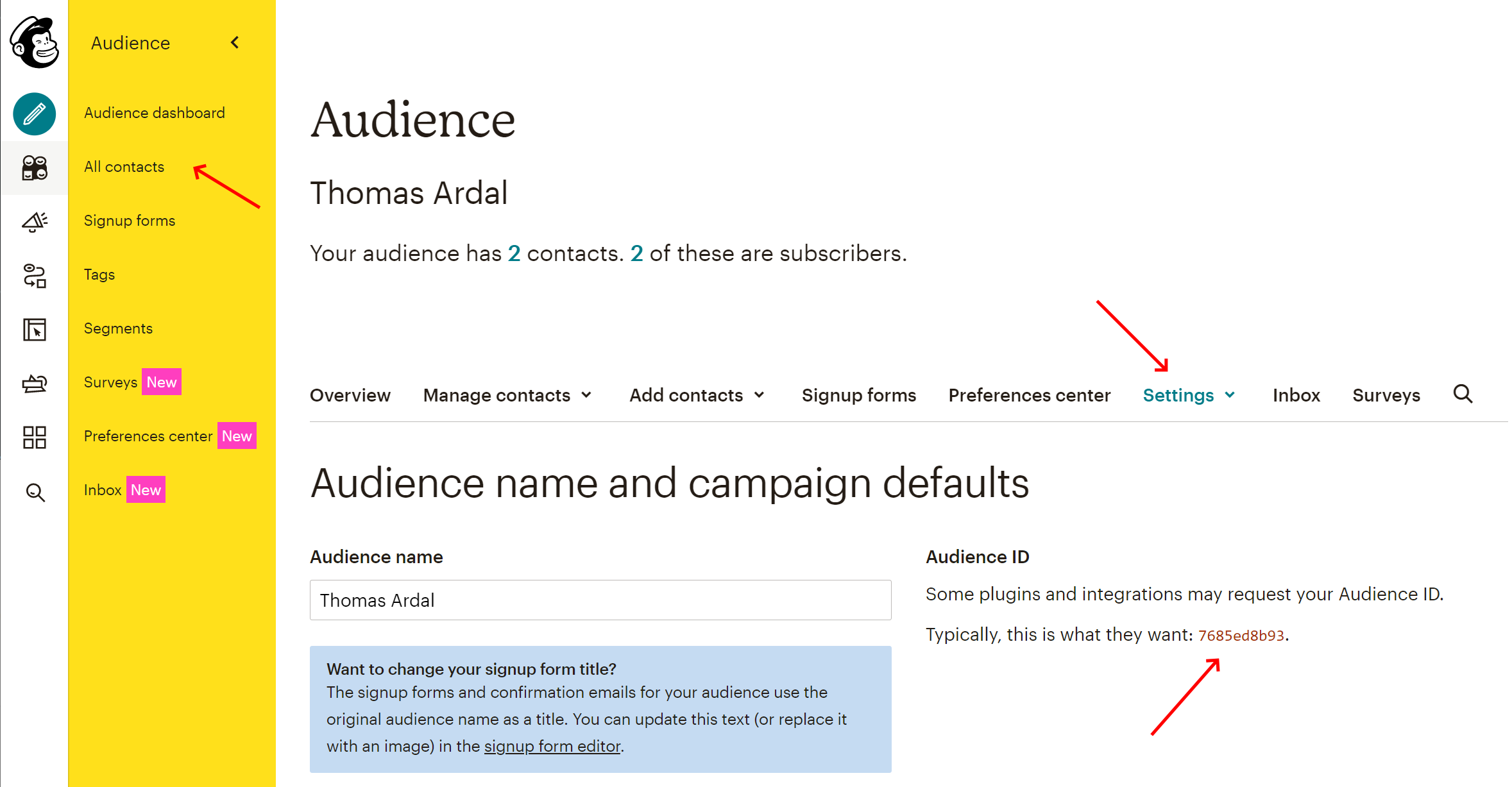The width and height of the screenshot is (1512, 787).
Task: Open Integrations with the grid squares icon
Action: (x=34, y=437)
